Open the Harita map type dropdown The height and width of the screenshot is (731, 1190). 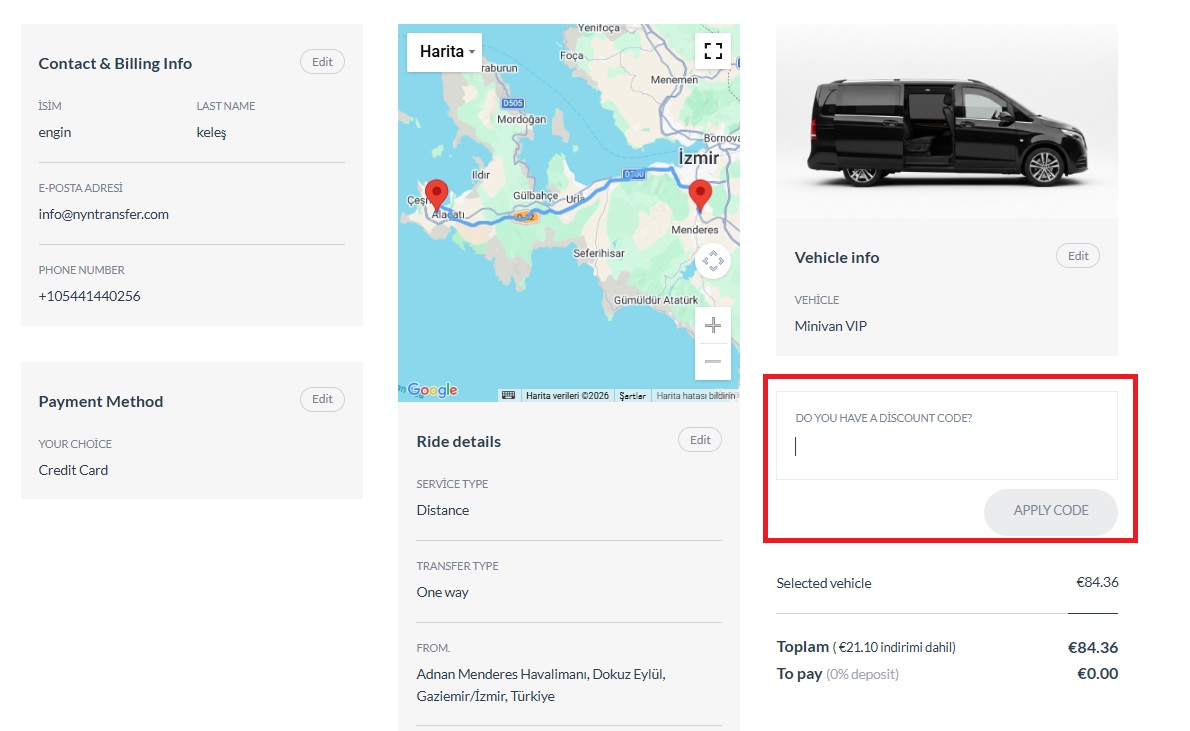[x=445, y=52]
